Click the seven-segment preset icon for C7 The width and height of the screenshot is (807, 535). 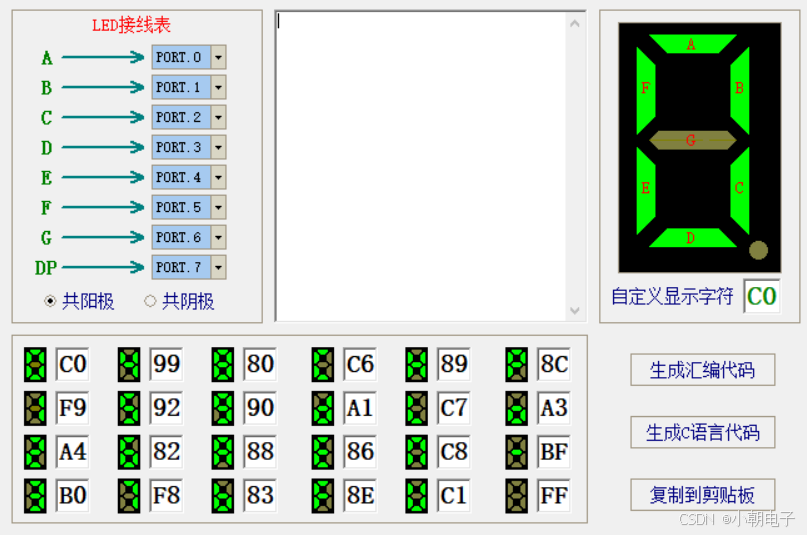click(416, 408)
